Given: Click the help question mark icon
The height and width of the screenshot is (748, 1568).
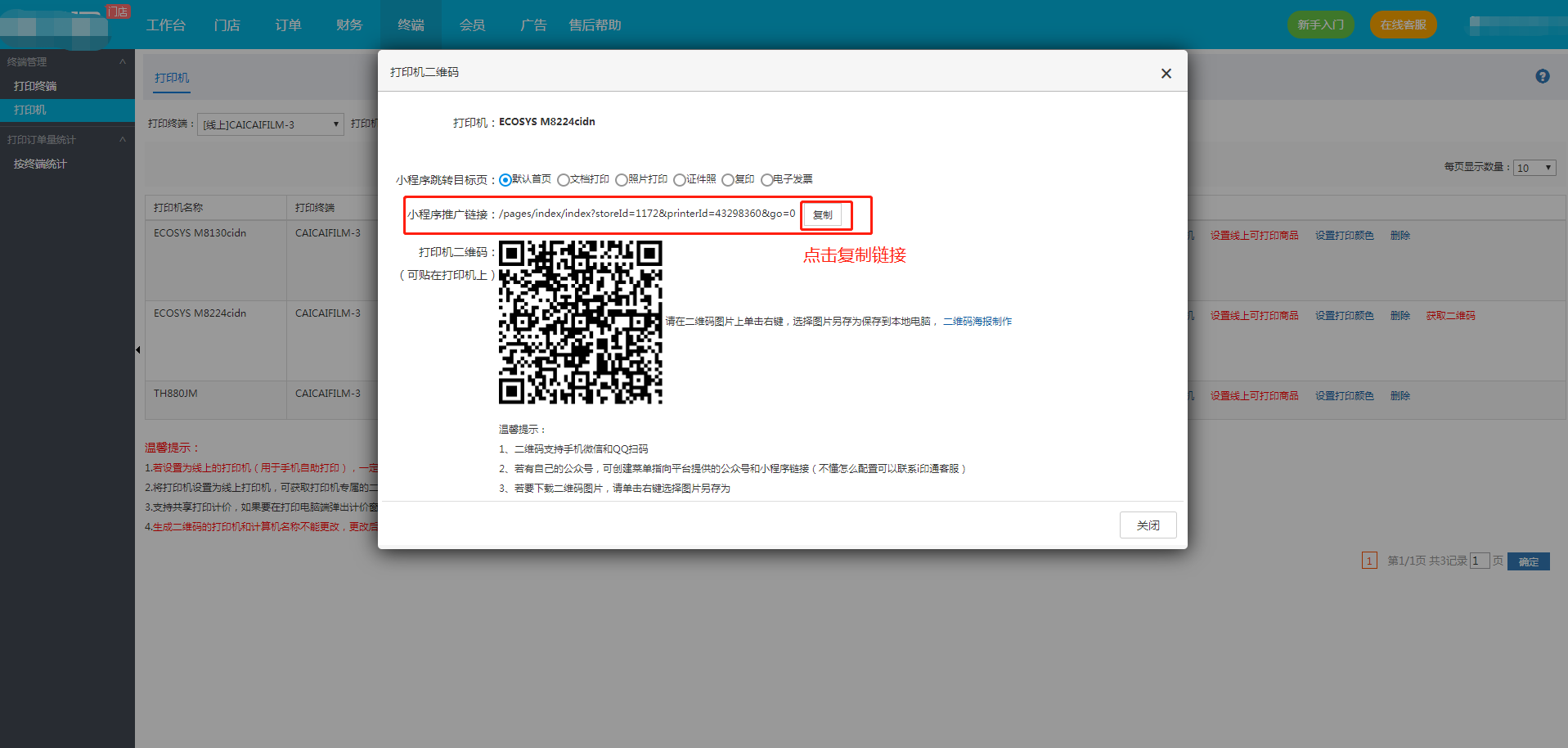Looking at the screenshot, I should click(1542, 76).
